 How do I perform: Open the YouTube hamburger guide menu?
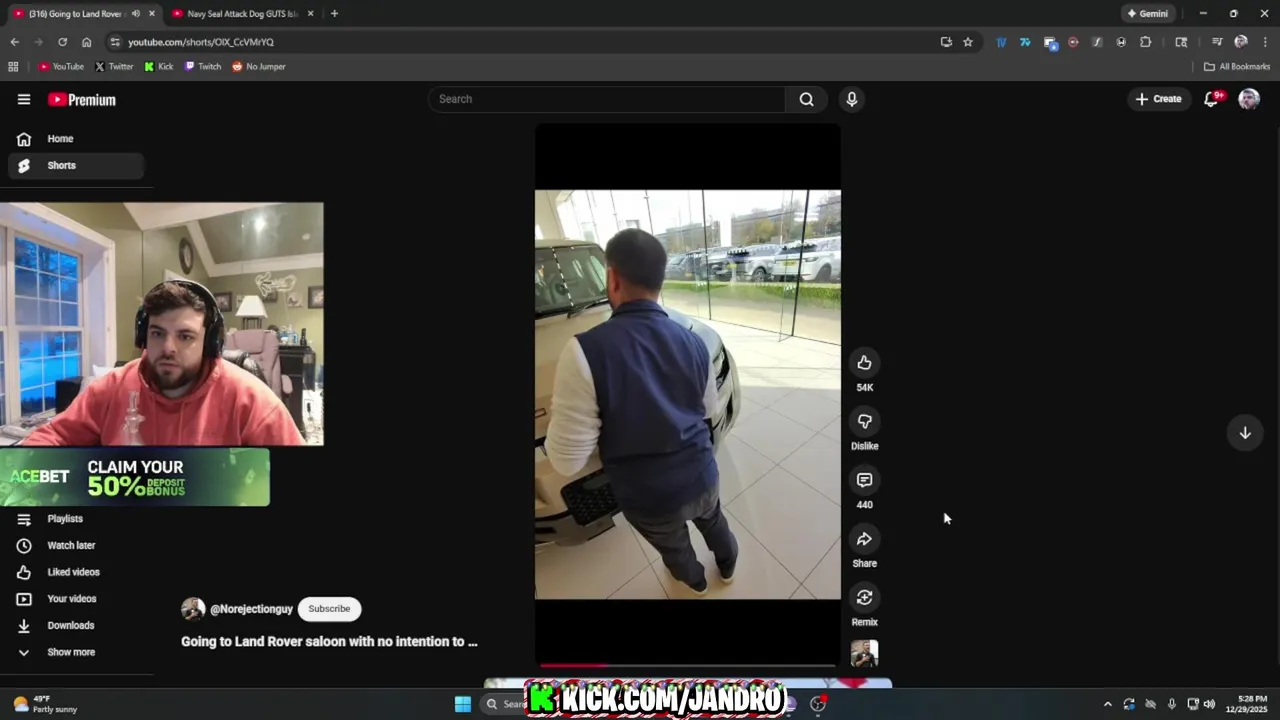(24, 99)
